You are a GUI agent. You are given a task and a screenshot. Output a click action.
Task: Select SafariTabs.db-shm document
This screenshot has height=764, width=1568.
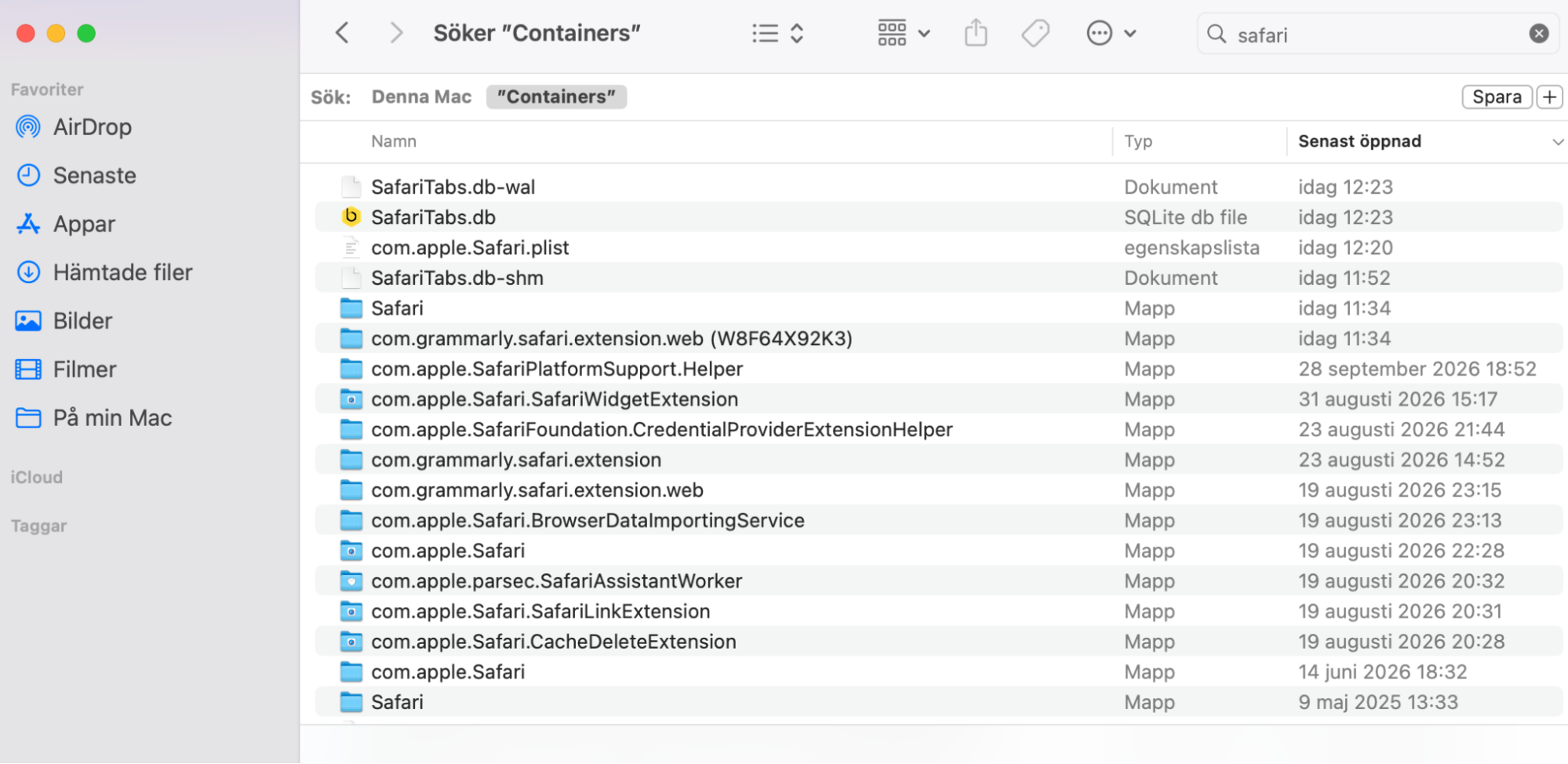pos(457,278)
